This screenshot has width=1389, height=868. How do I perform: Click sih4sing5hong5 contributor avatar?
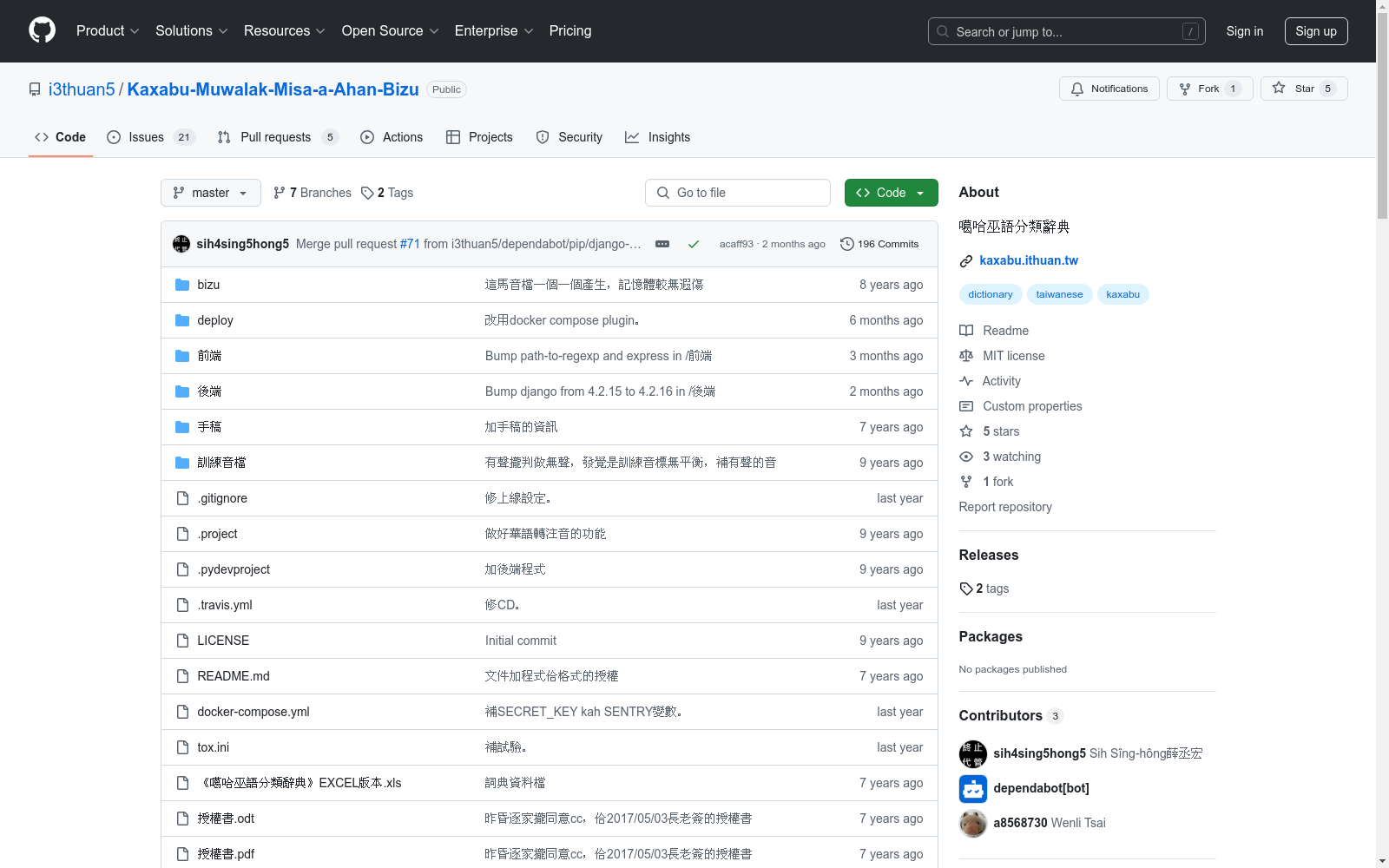(x=973, y=753)
